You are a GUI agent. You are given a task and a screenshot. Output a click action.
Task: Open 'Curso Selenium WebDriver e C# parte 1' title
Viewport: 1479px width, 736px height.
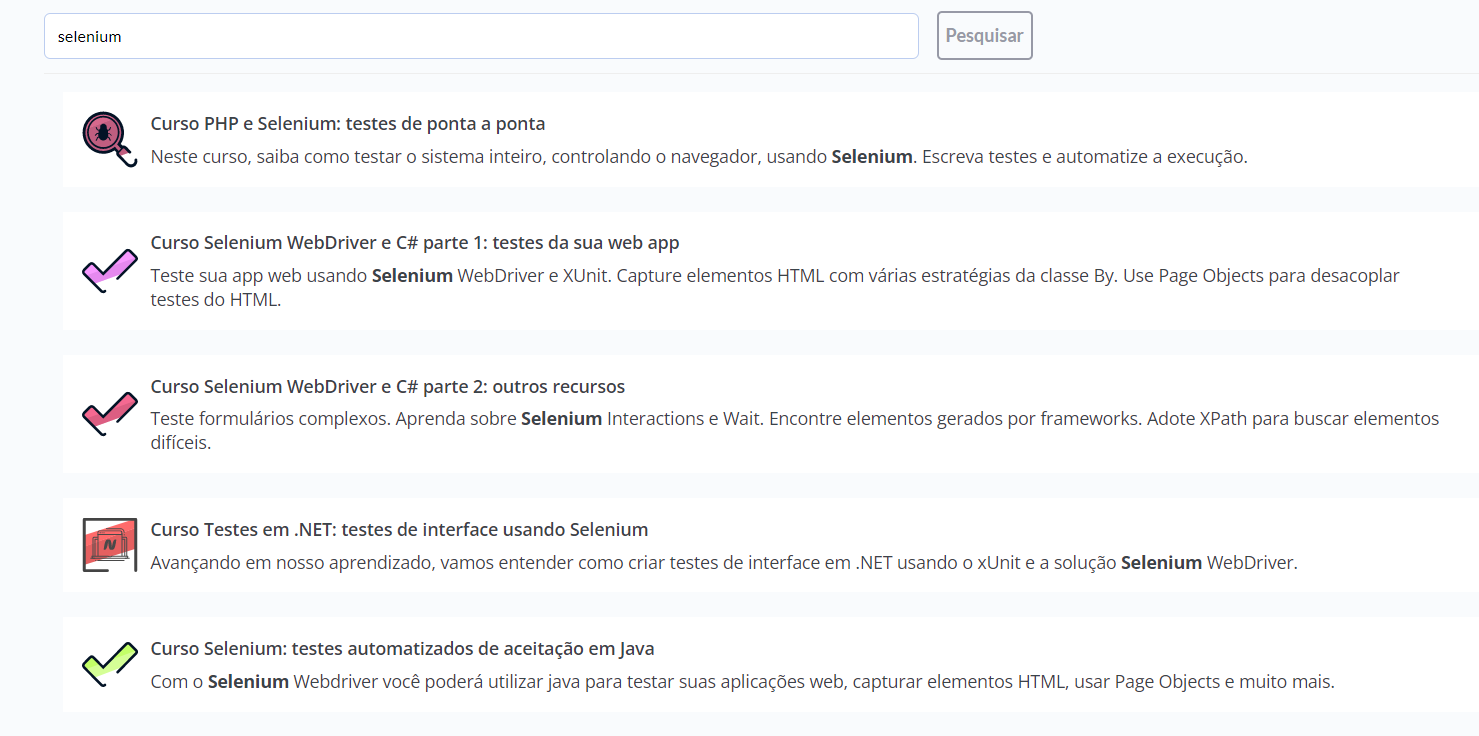click(415, 243)
